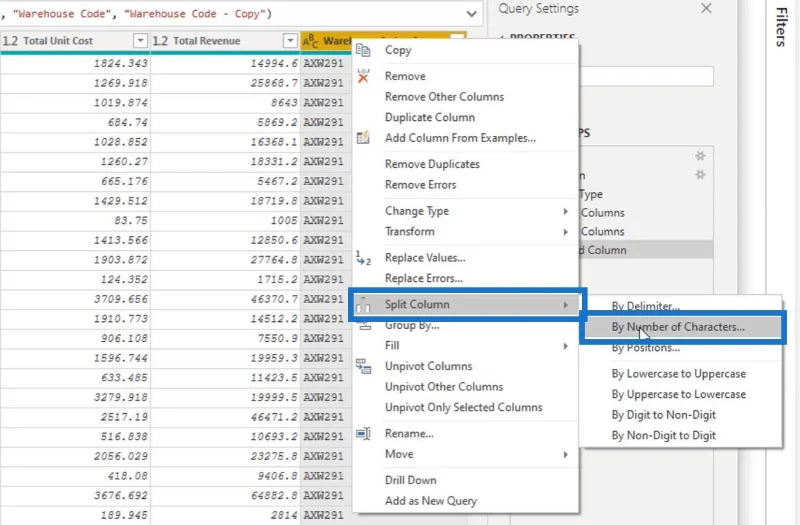This screenshot has height=525, width=800.
Task: Click Total Revenue cell 14994.6
Action: click(x=225, y=63)
